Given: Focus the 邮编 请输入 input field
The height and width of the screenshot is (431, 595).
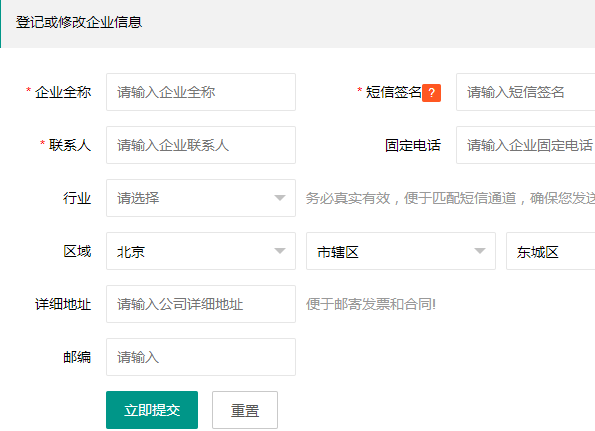Looking at the screenshot, I should (201, 357).
